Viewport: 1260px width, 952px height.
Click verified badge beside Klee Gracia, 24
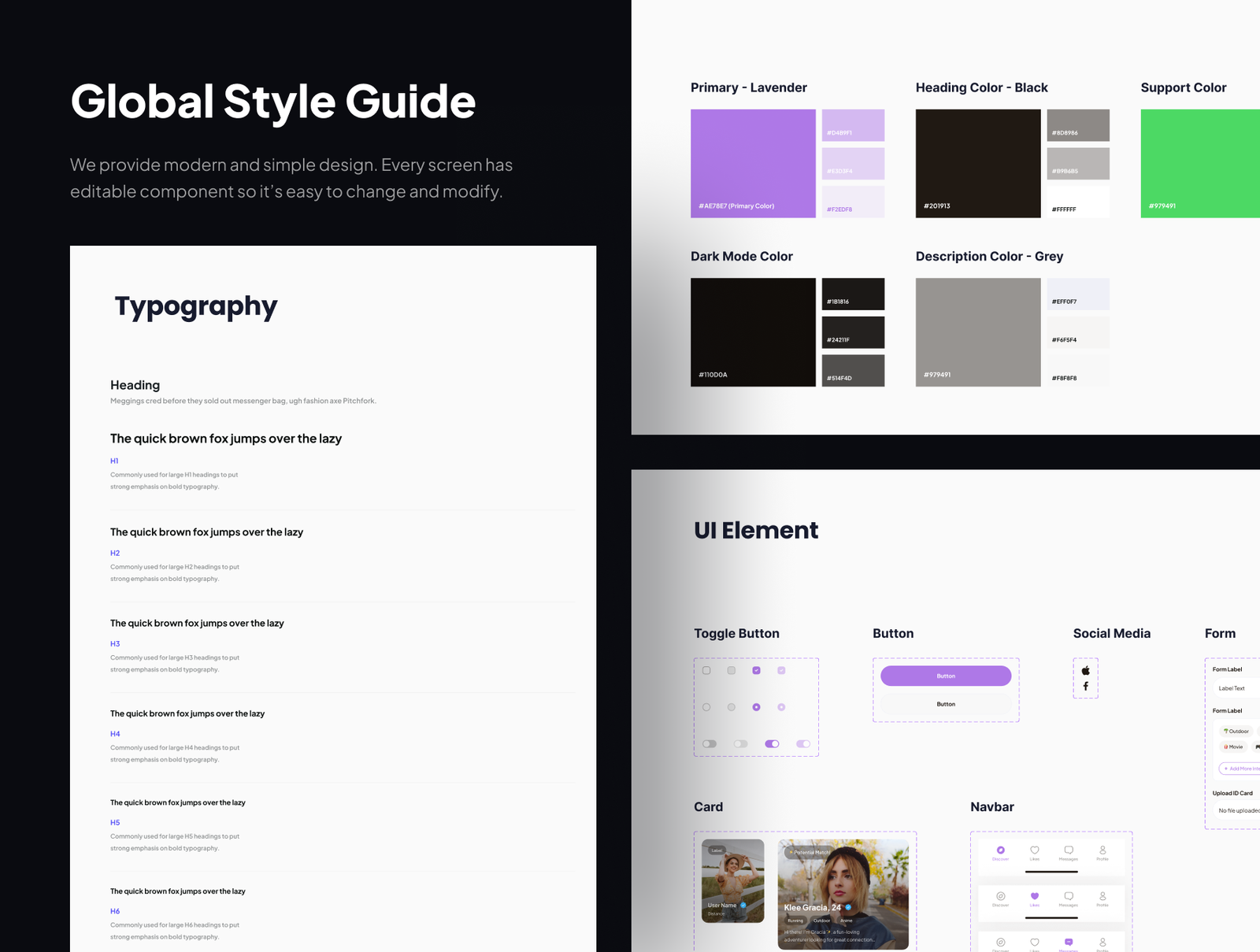(x=848, y=907)
